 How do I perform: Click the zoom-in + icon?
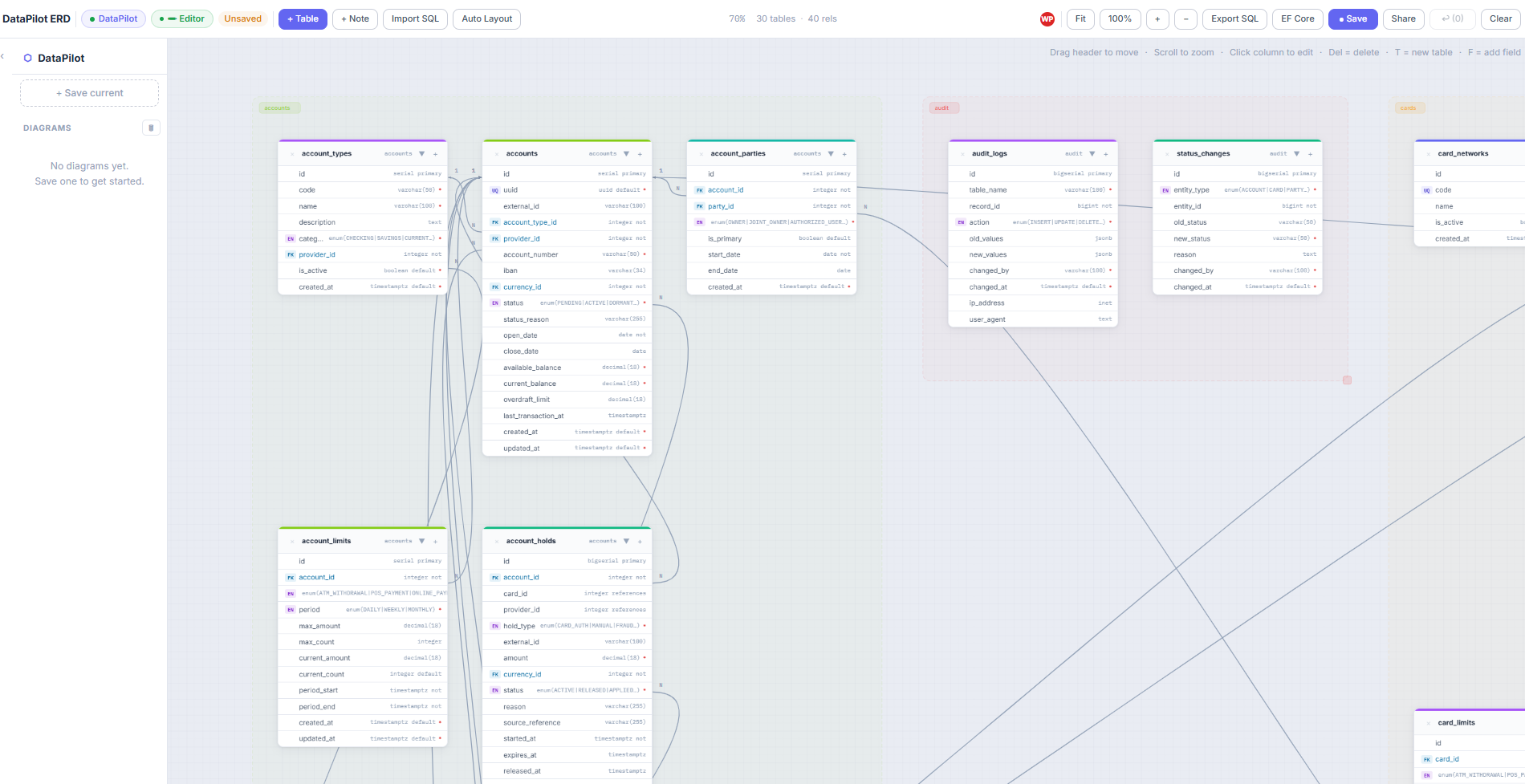(1157, 18)
